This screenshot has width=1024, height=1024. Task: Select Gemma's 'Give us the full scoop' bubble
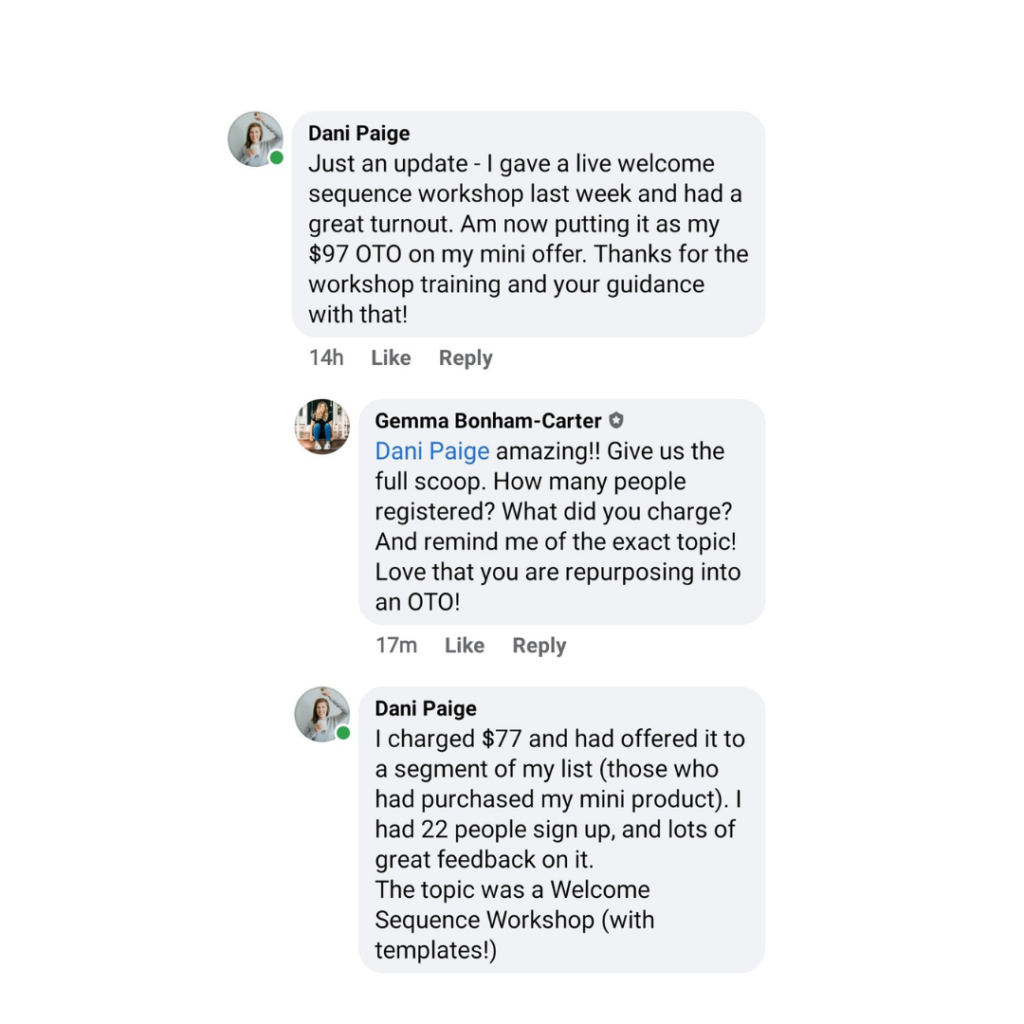[x=562, y=512]
